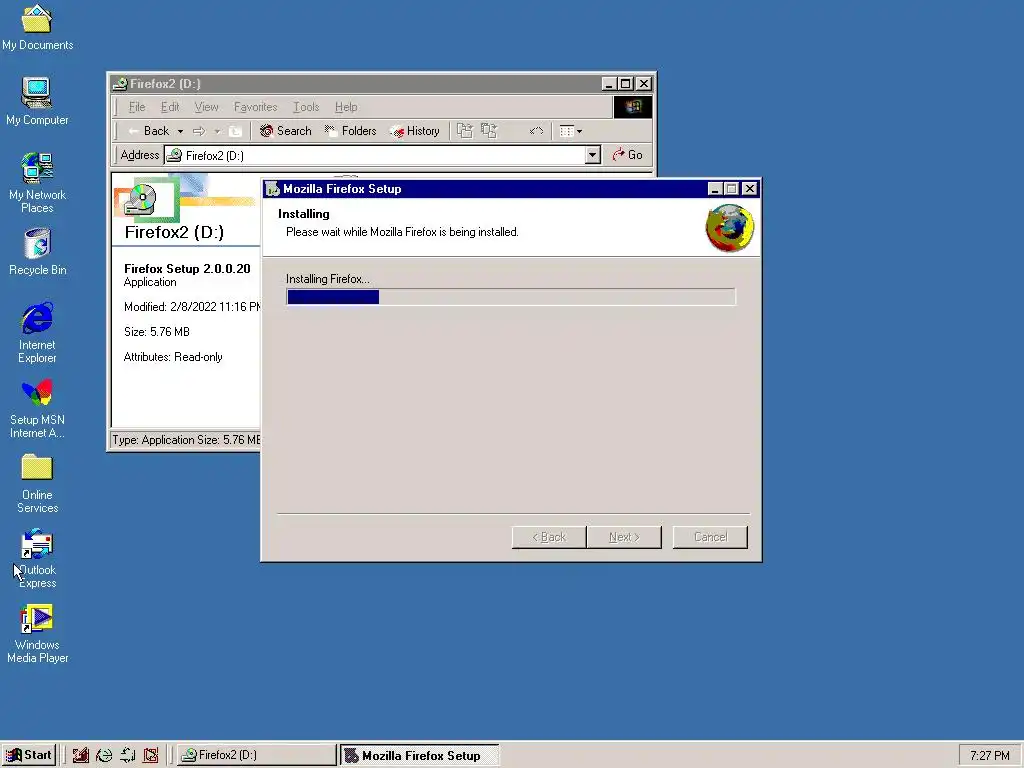Open the My Documents desktop icon

(37, 27)
